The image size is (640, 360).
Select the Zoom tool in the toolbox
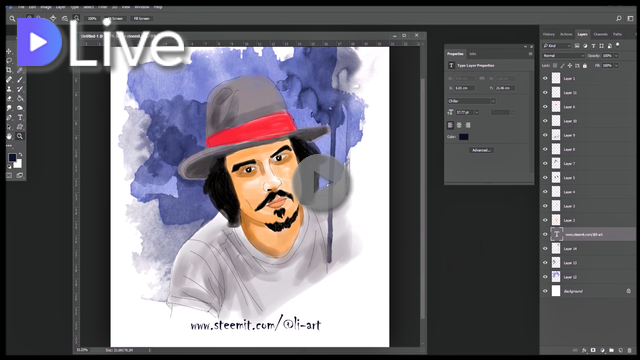point(20,136)
